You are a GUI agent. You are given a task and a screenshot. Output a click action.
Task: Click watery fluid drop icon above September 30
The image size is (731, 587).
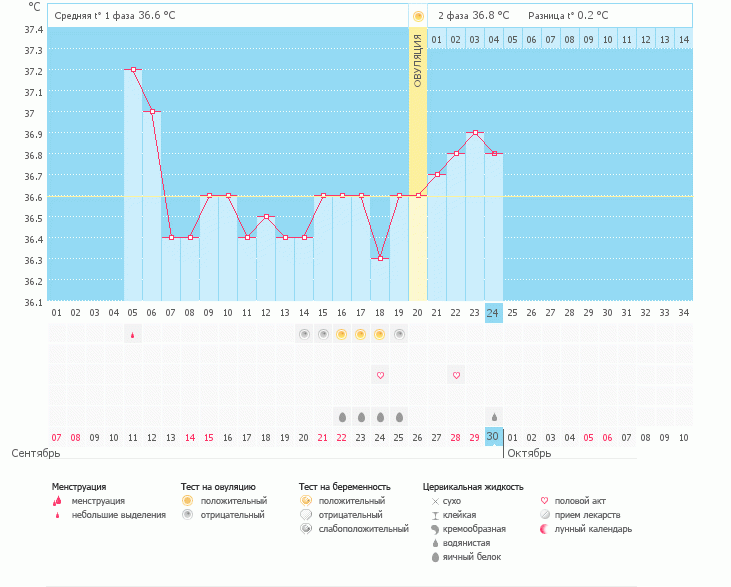pos(494,417)
